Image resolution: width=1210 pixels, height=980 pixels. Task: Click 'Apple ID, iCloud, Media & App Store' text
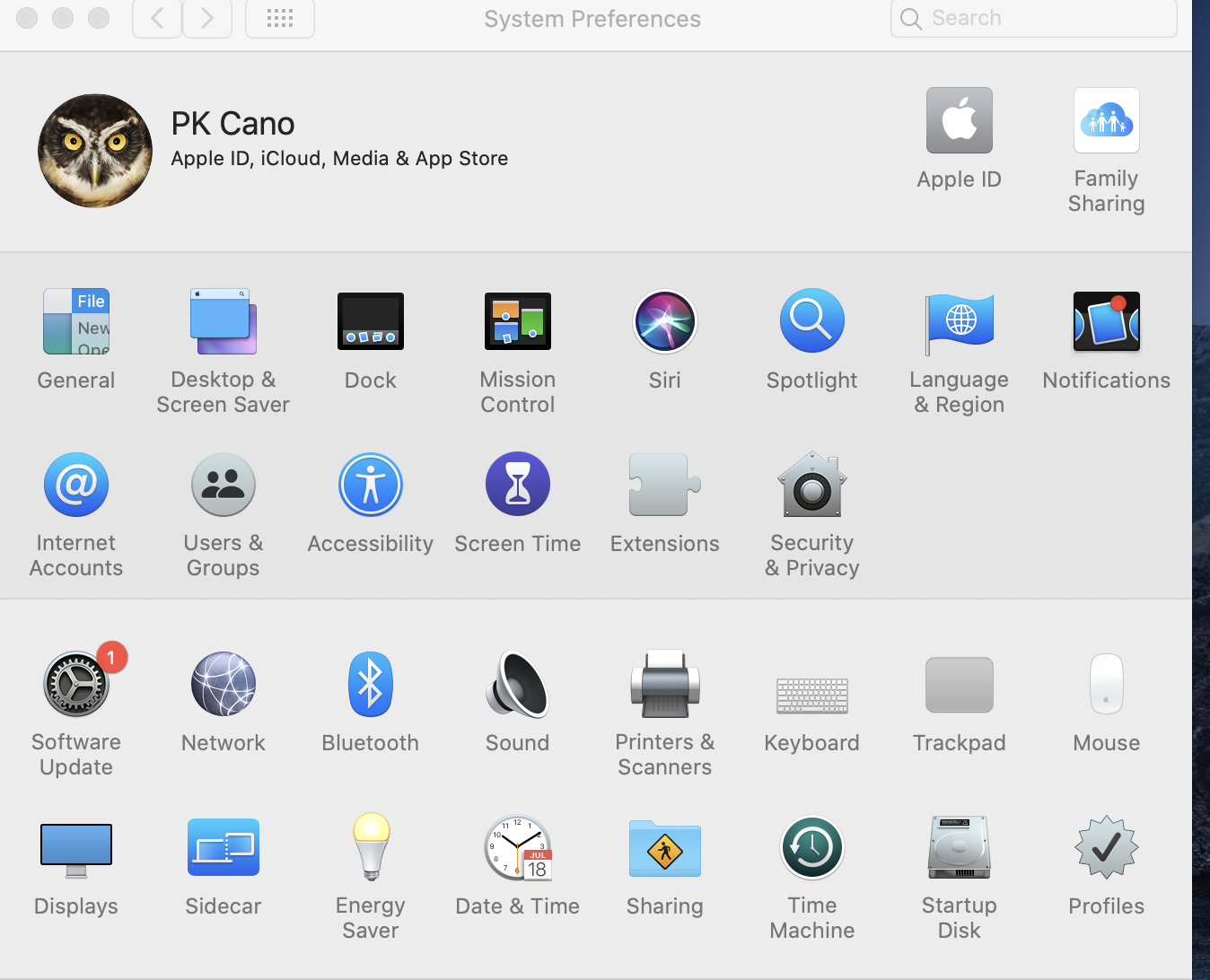tap(339, 159)
